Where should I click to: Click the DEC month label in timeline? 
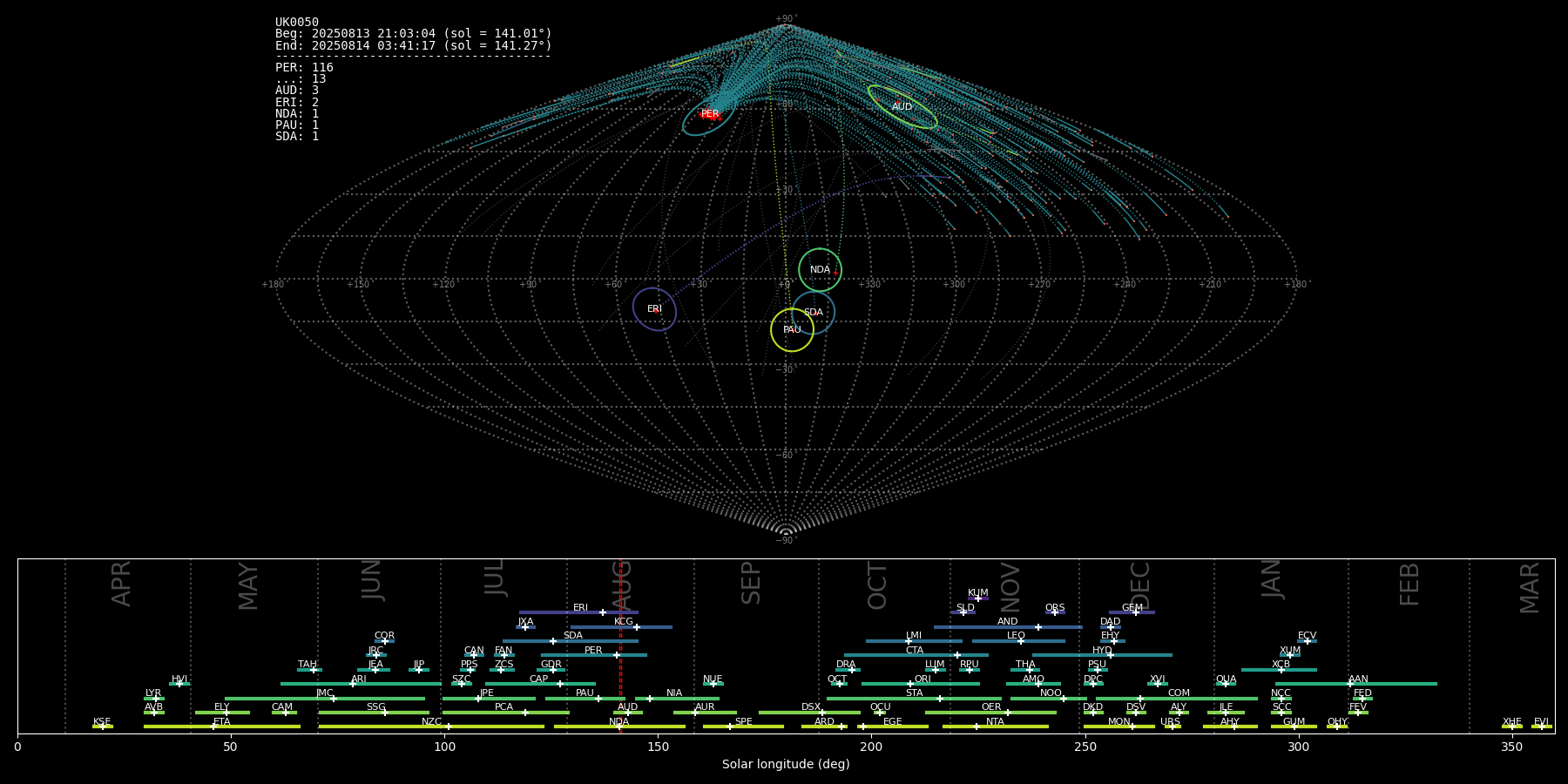[1140, 585]
